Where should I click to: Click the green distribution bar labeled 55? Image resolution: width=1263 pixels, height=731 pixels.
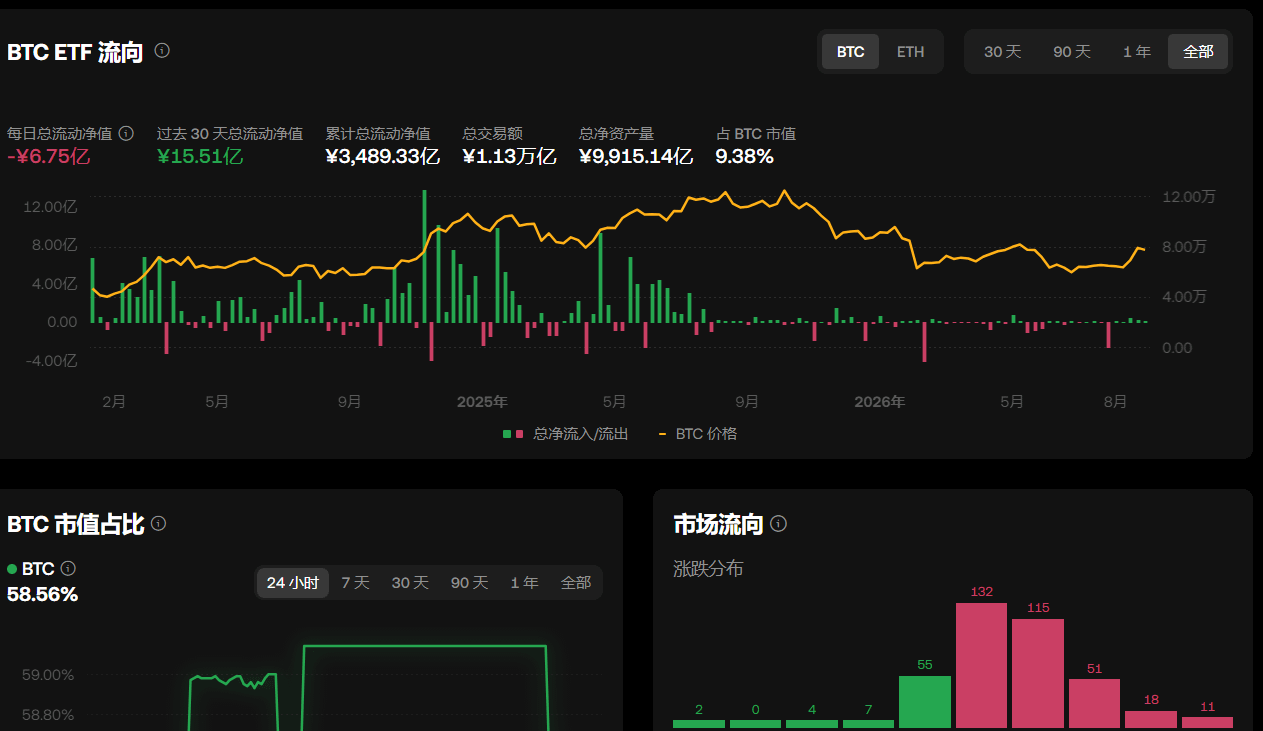click(x=925, y=702)
